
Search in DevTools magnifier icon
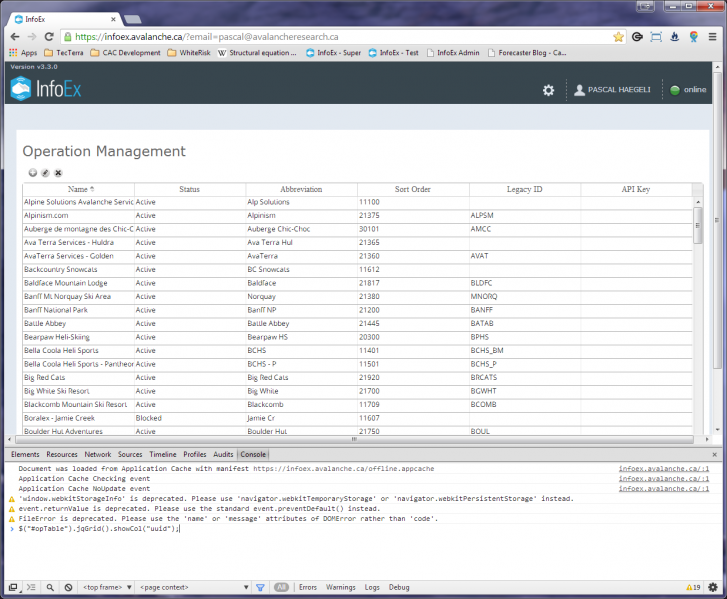50,587
